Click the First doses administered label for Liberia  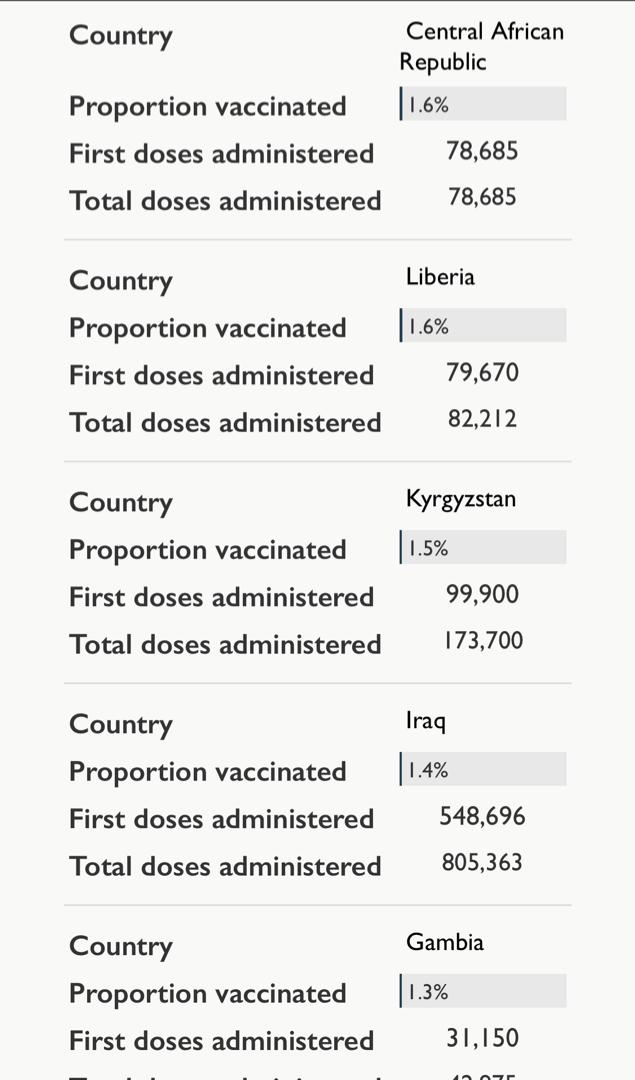coord(221,376)
